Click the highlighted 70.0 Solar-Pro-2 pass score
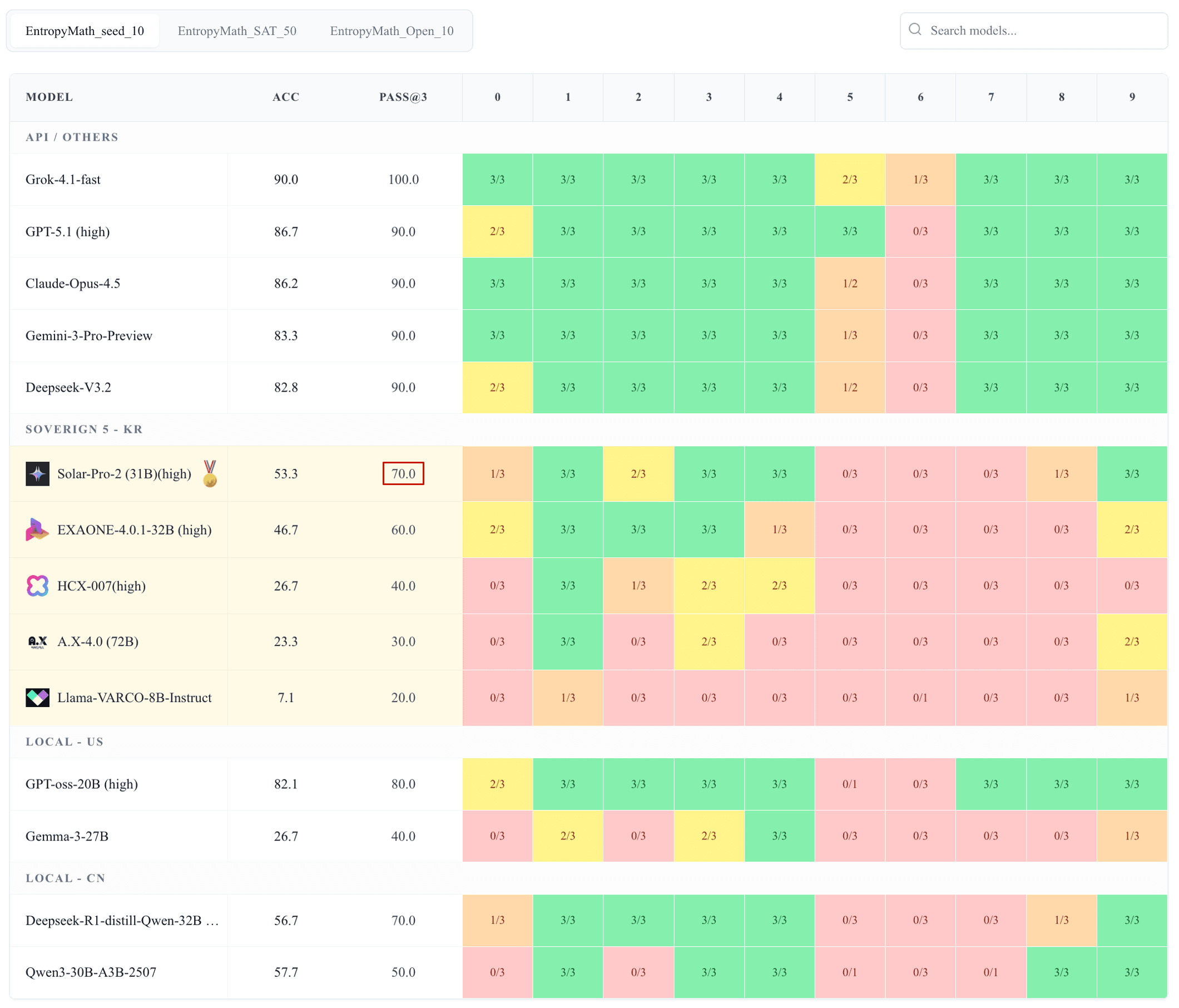The width and height of the screenshot is (1179, 1008). [403, 473]
